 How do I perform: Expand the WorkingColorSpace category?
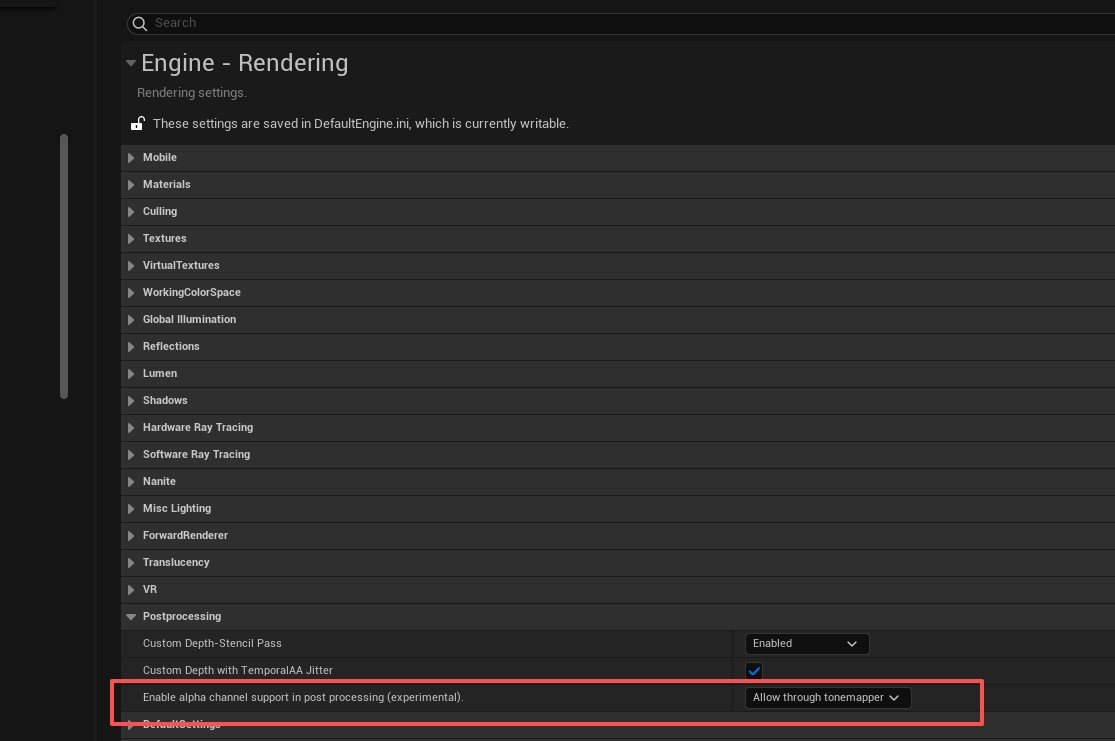coord(131,293)
